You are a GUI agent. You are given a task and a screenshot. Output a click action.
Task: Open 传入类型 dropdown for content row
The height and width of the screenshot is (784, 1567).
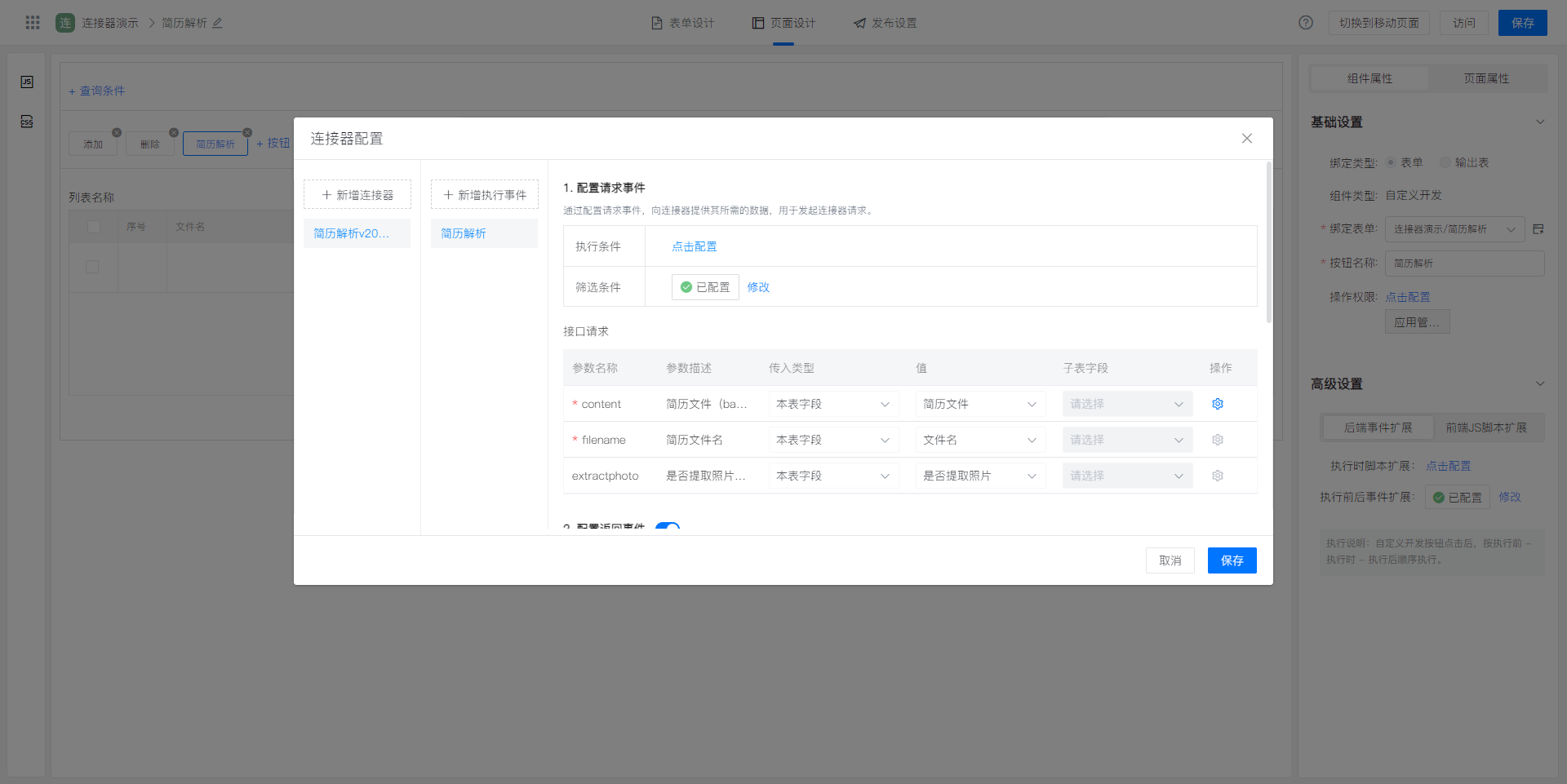coord(833,404)
